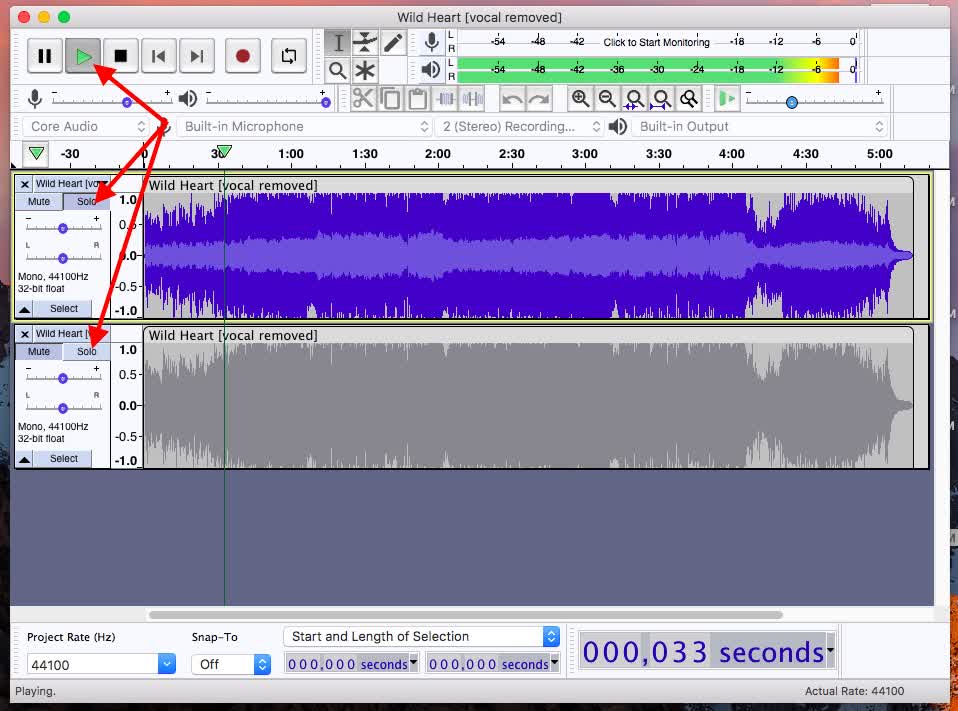
Task: Click the Play-at-Speed button
Action: pyautogui.click(x=726, y=98)
